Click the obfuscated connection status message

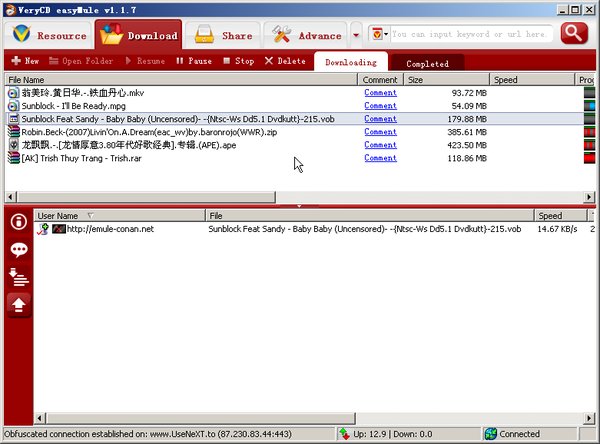tap(148, 434)
